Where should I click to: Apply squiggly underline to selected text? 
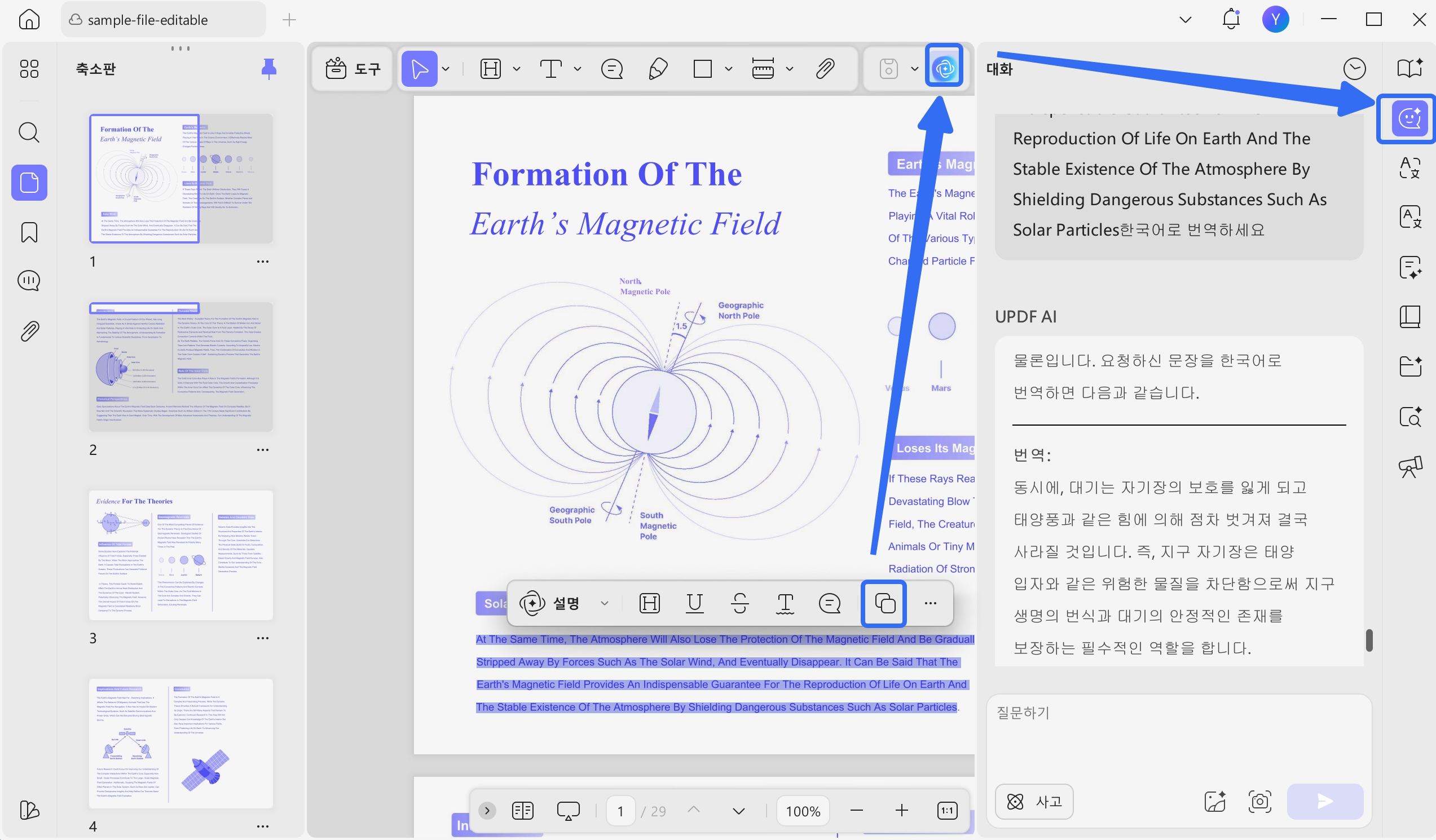click(x=785, y=603)
